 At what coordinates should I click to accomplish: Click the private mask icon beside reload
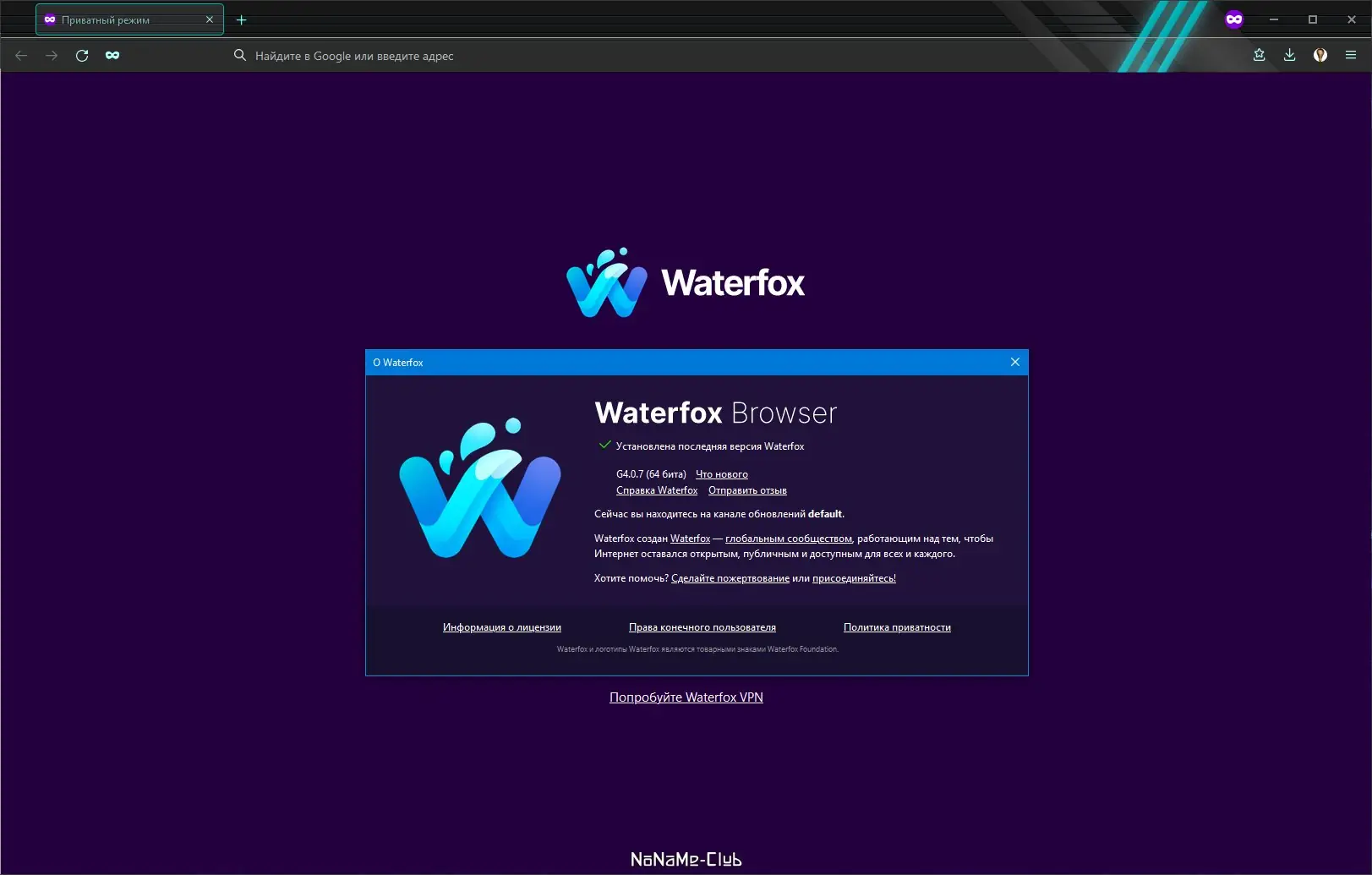pyautogui.click(x=112, y=56)
